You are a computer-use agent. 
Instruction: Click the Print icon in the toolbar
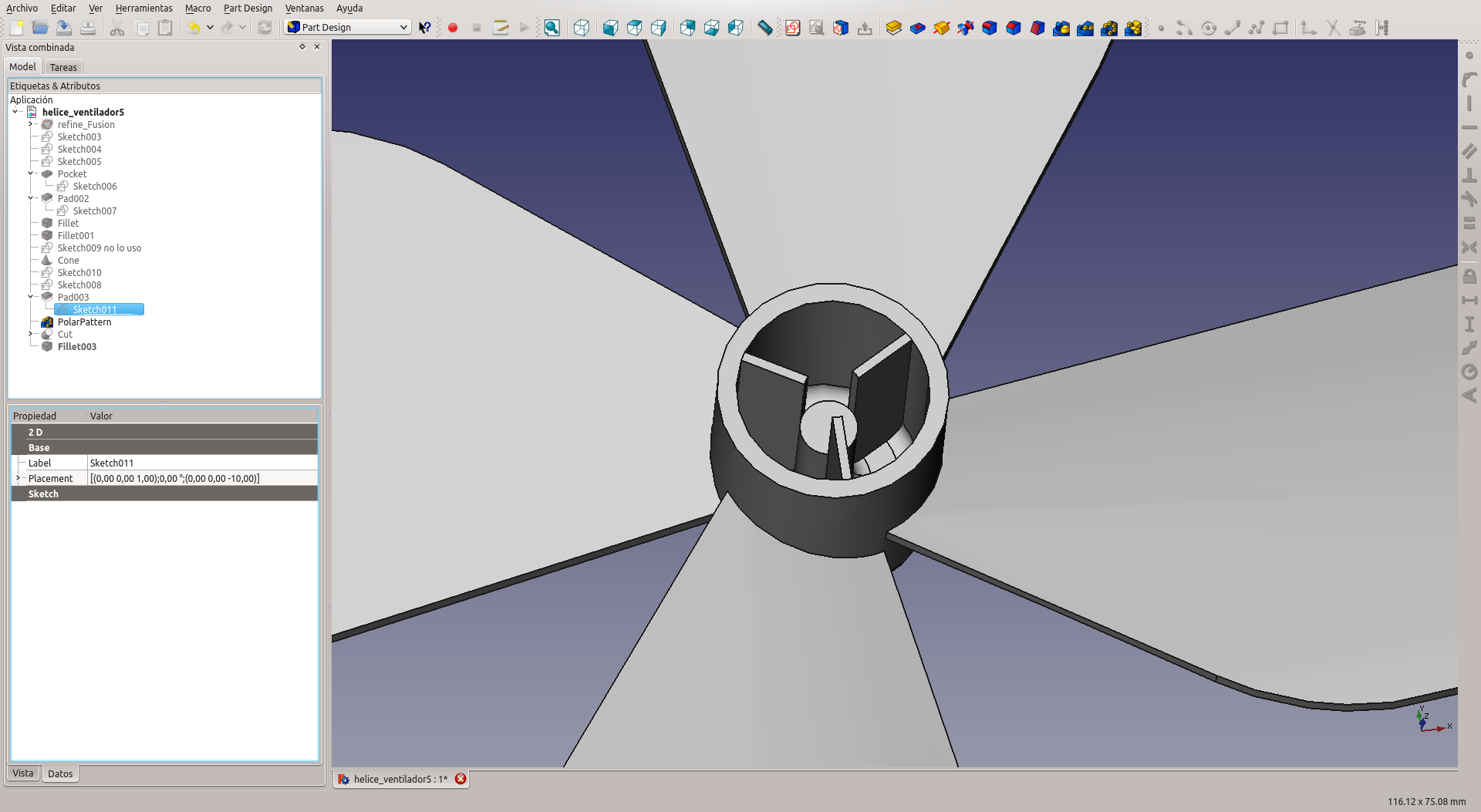click(88, 28)
